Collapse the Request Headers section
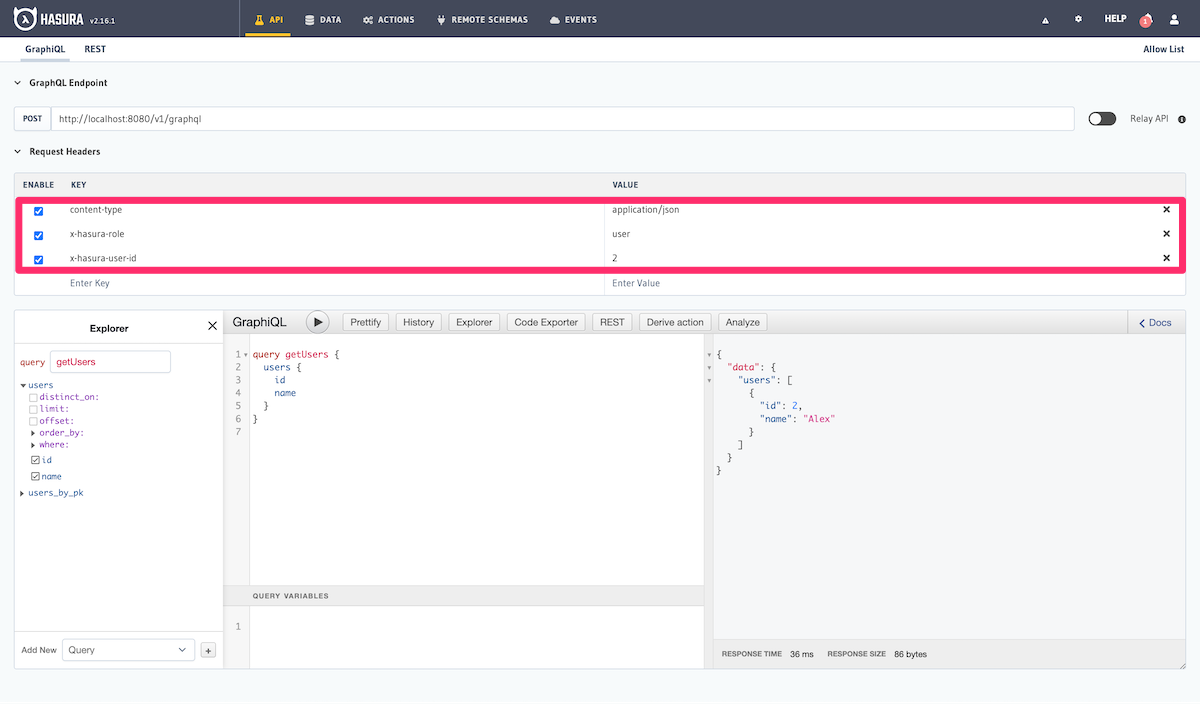The width and height of the screenshot is (1200, 704). tap(17, 151)
